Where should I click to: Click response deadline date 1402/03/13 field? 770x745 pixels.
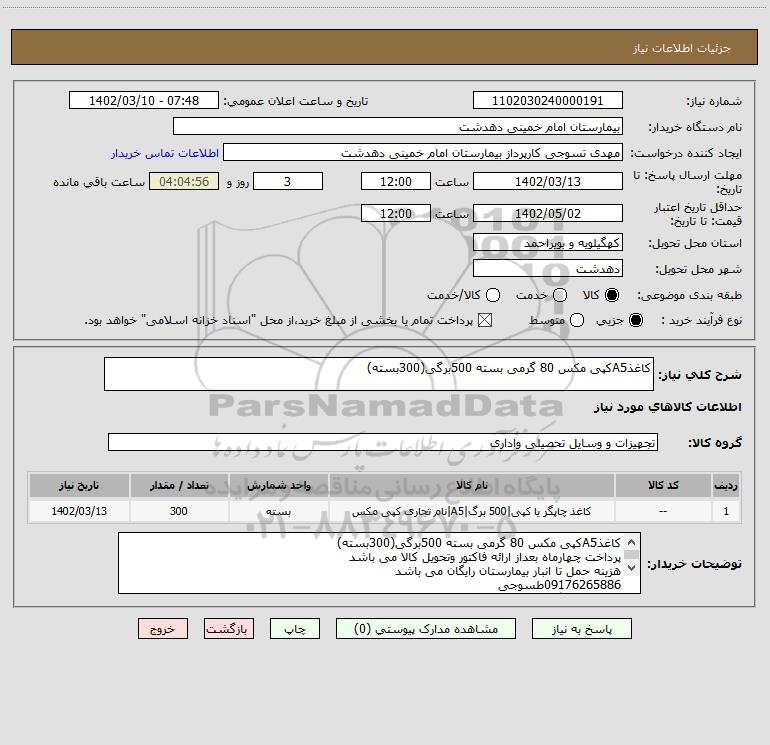pyautogui.click(x=548, y=181)
